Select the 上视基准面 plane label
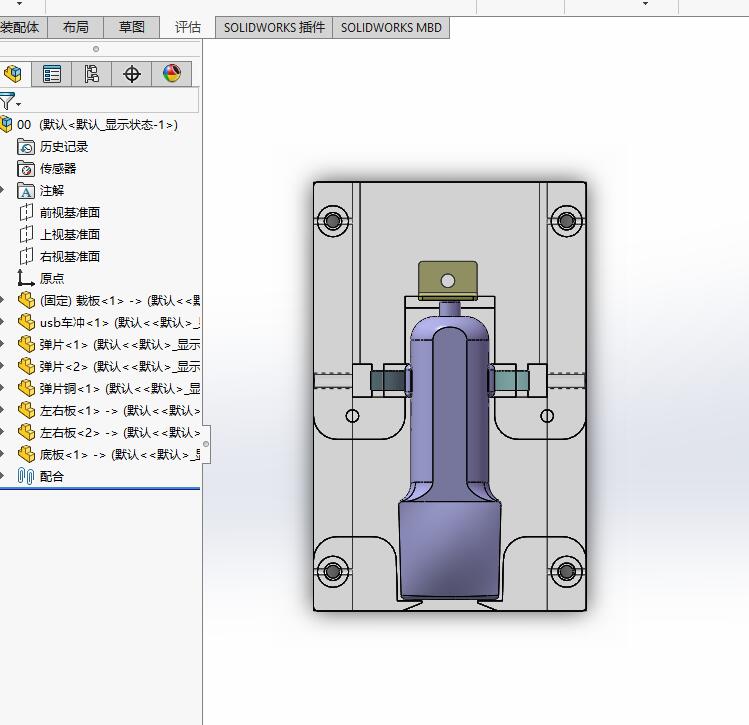The image size is (749, 725). (70, 235)
